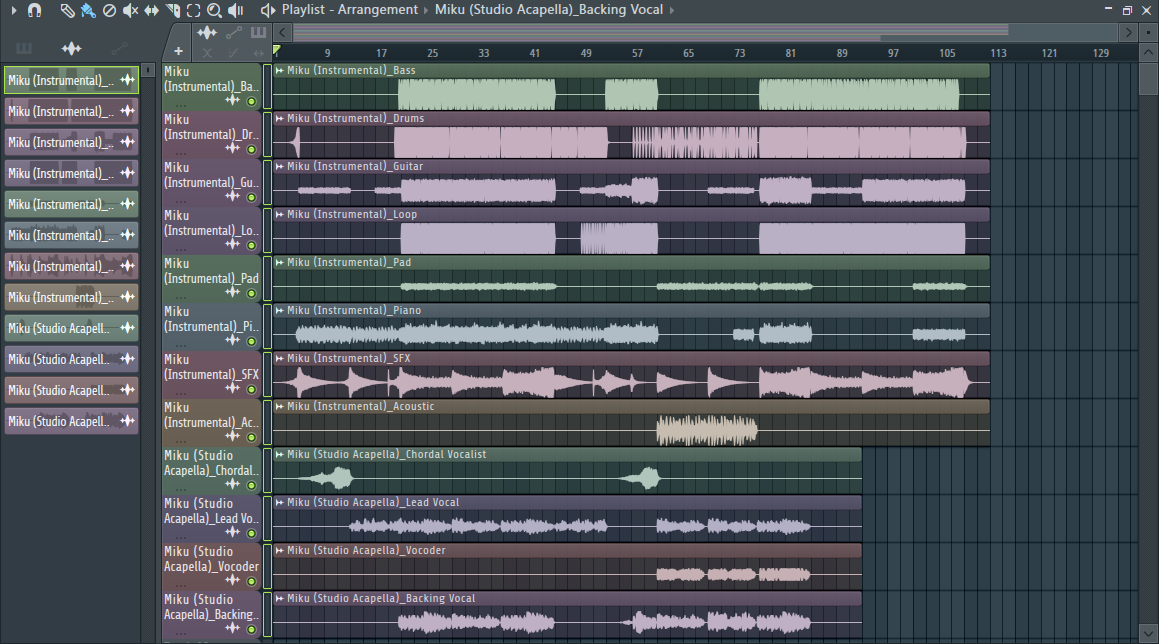Image resolution: width=1159 pixels, height=644 pixels.
Task: Mute the Miku (Instrumental)_Loop track
Action: tap(251, 245)
